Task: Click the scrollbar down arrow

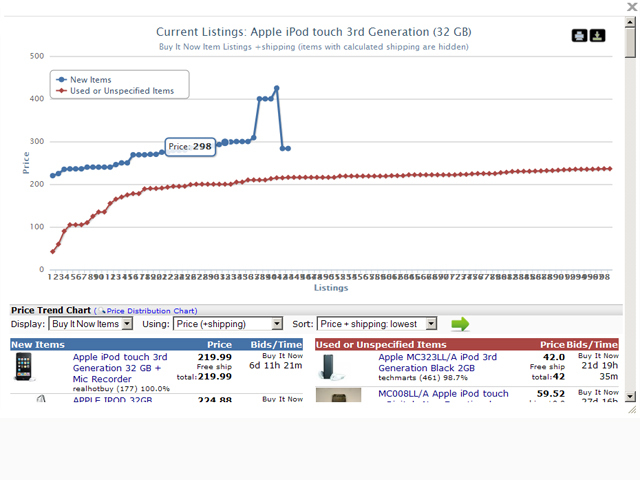Action: [630, 396]
